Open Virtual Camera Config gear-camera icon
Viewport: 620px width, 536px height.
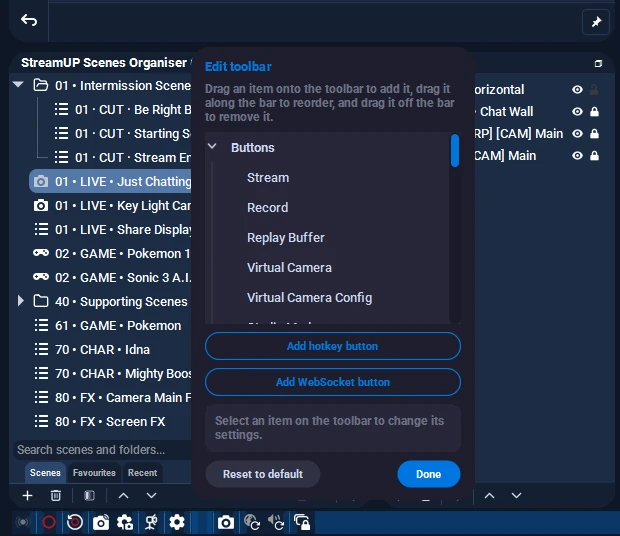click(125, 523)
